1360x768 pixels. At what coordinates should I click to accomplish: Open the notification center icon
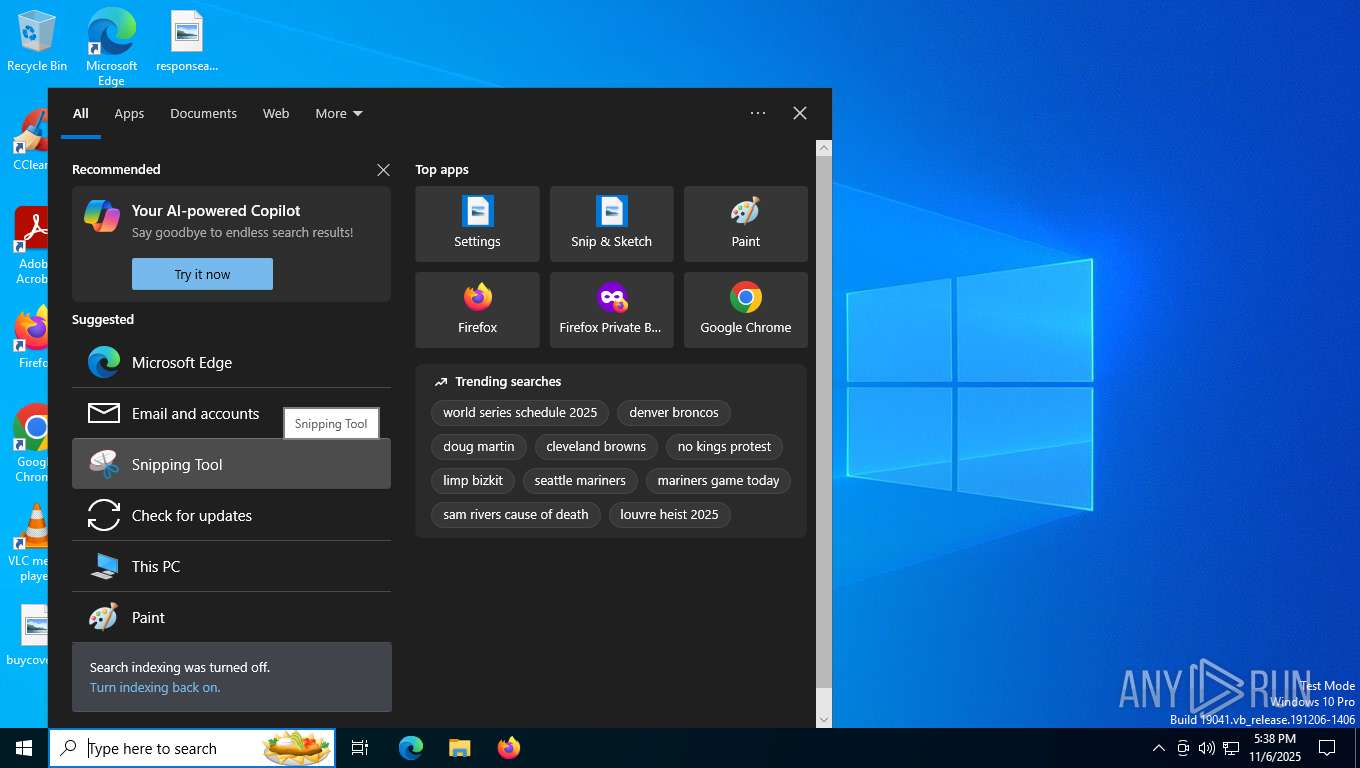click(x=1327, y=748)
